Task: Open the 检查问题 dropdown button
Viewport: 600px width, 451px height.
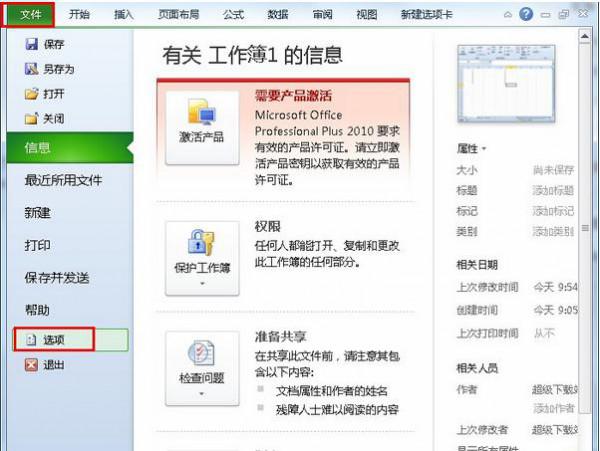Action: pyautogui.click(x=202, y=368)
